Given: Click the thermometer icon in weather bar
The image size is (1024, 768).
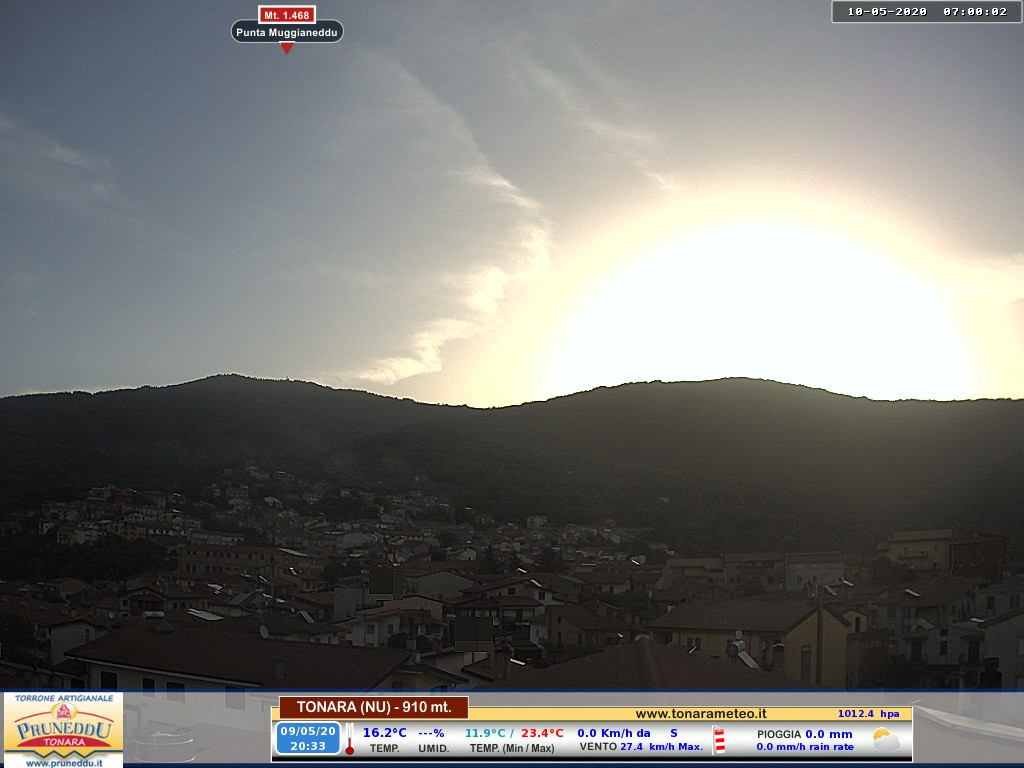Looking at the screenshot, I should coord(350,739).
